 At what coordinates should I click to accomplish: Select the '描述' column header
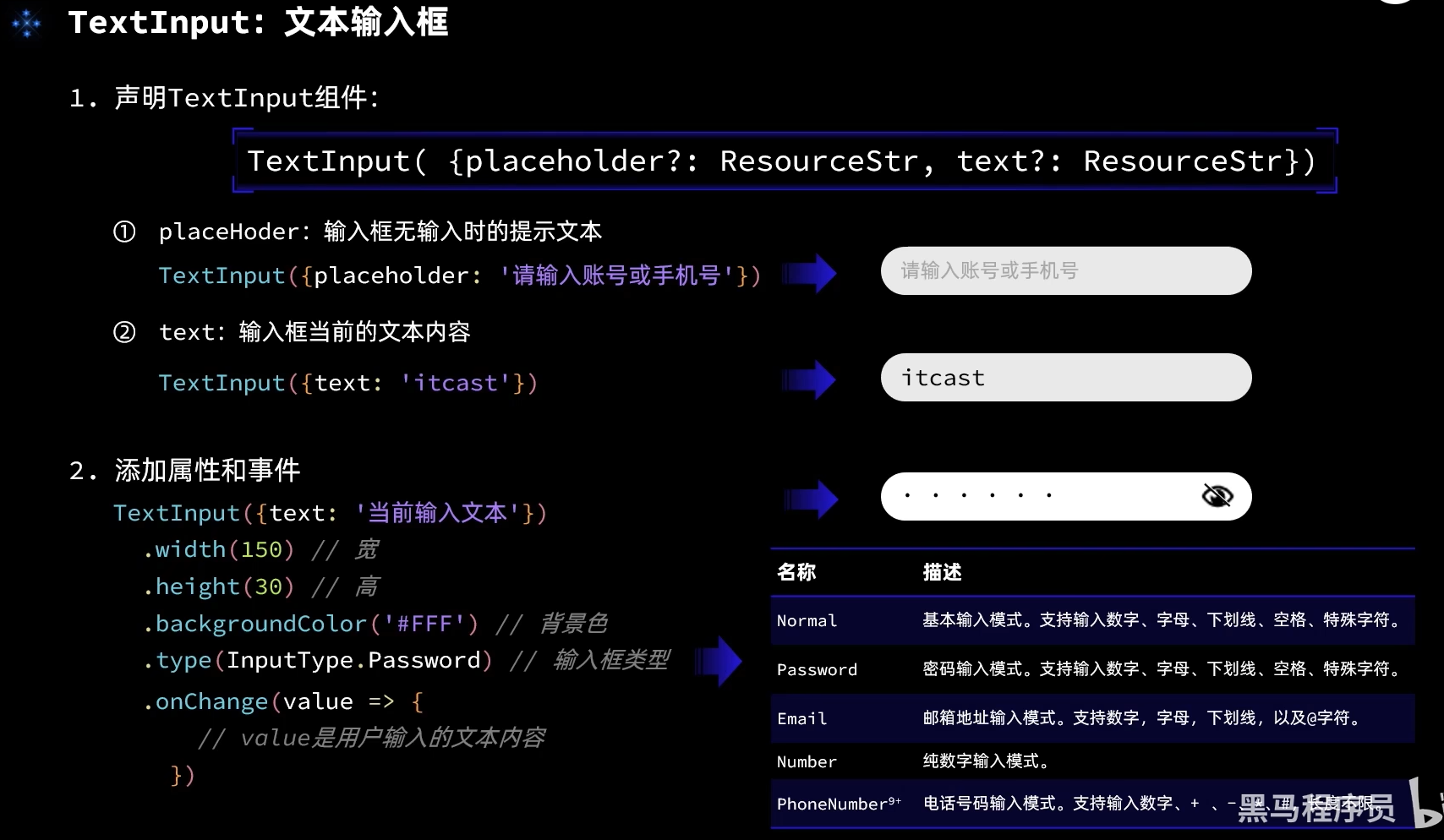pyautogui.click(x=943, y=573)
